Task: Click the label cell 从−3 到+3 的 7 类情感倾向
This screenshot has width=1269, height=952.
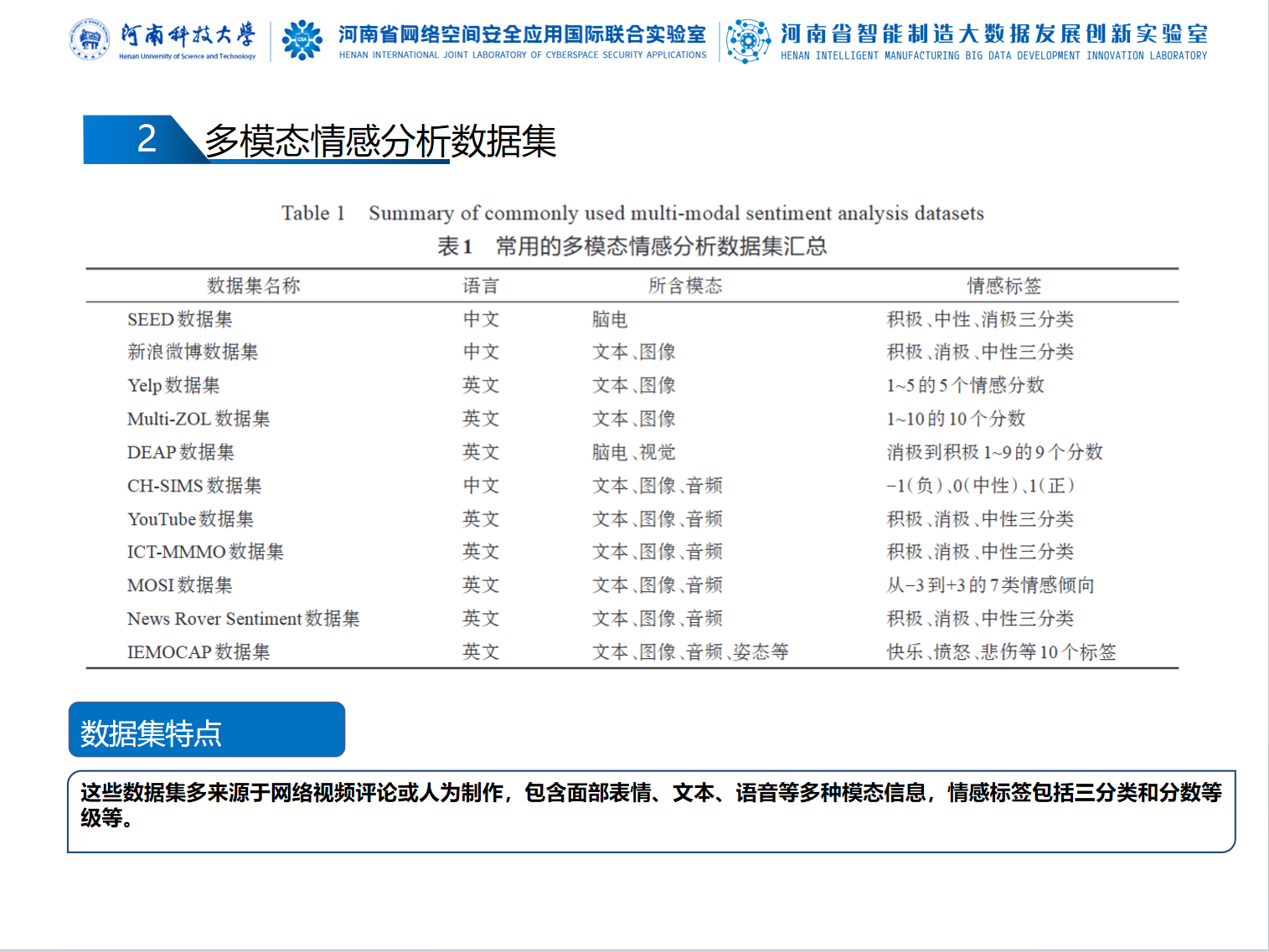Action: tap(991, 585)
